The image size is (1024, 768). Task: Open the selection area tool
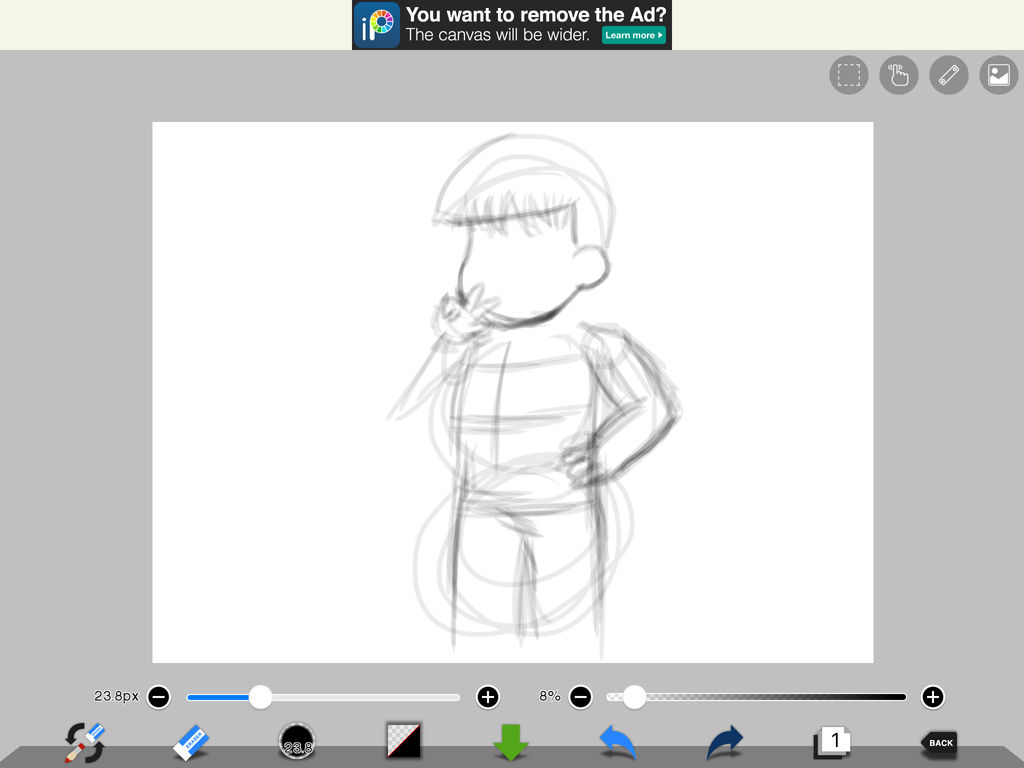tap(848, 75)
